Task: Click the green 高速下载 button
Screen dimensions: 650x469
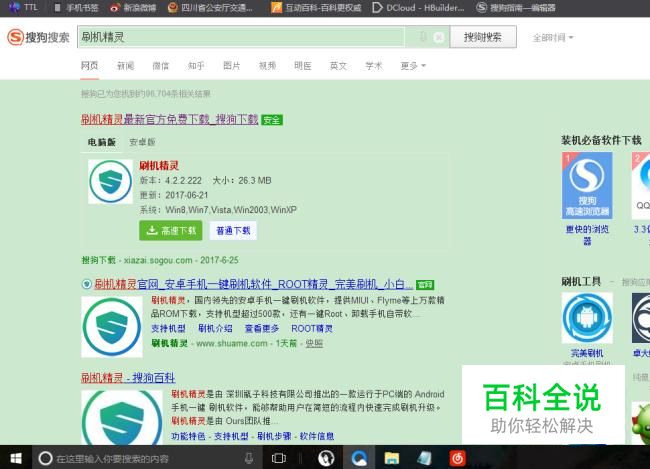Action: [x=171, y=230]
